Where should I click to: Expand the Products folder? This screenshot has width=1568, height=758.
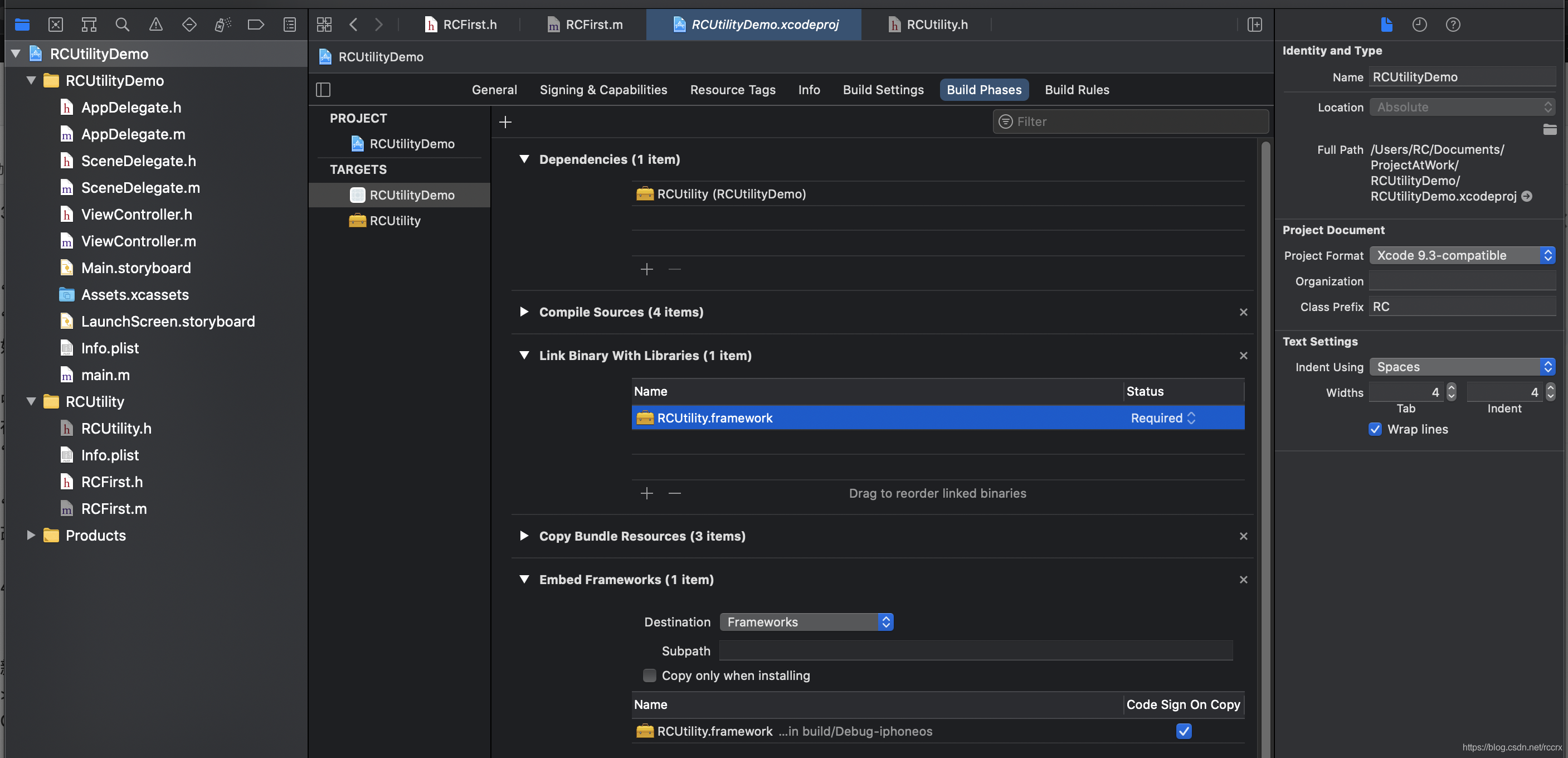pyautogui.click(x=31, y=535)
